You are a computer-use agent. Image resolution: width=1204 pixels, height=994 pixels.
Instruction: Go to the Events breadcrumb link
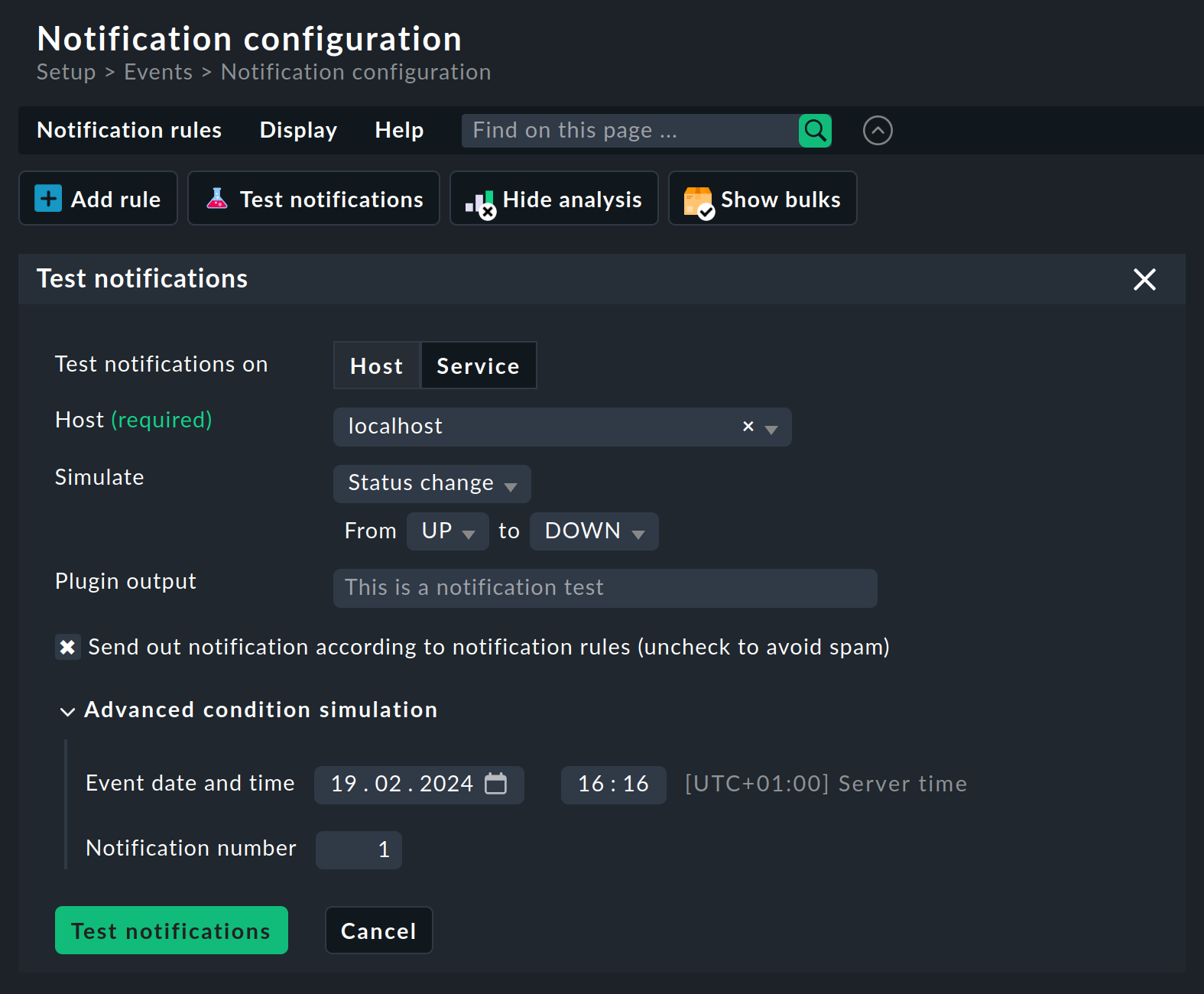click(x=158, y=72)
